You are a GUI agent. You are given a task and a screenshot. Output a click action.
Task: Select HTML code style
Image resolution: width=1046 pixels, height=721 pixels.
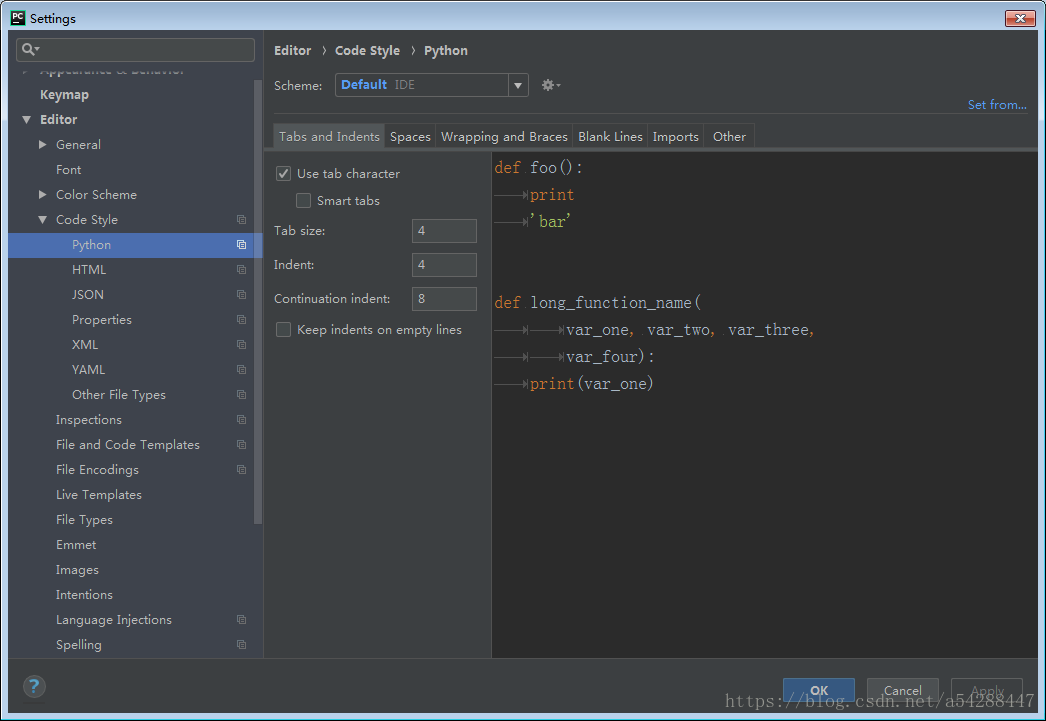(89, 269)
